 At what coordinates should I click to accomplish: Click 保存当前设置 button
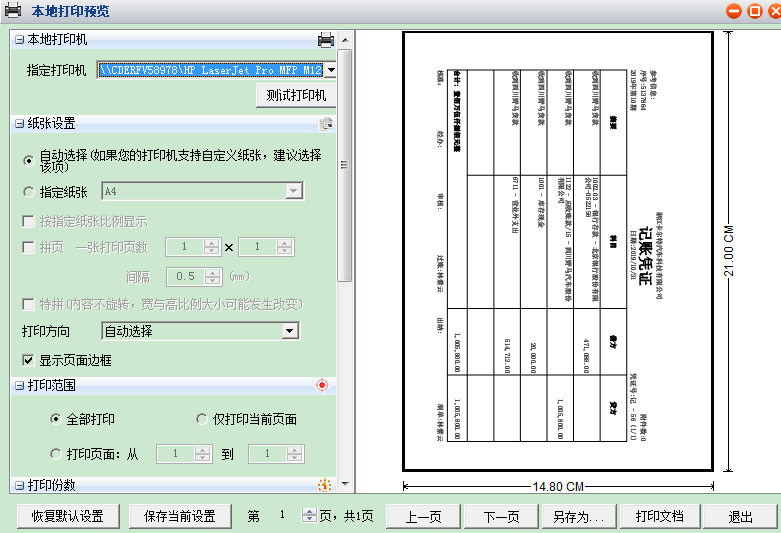(179, 517)
